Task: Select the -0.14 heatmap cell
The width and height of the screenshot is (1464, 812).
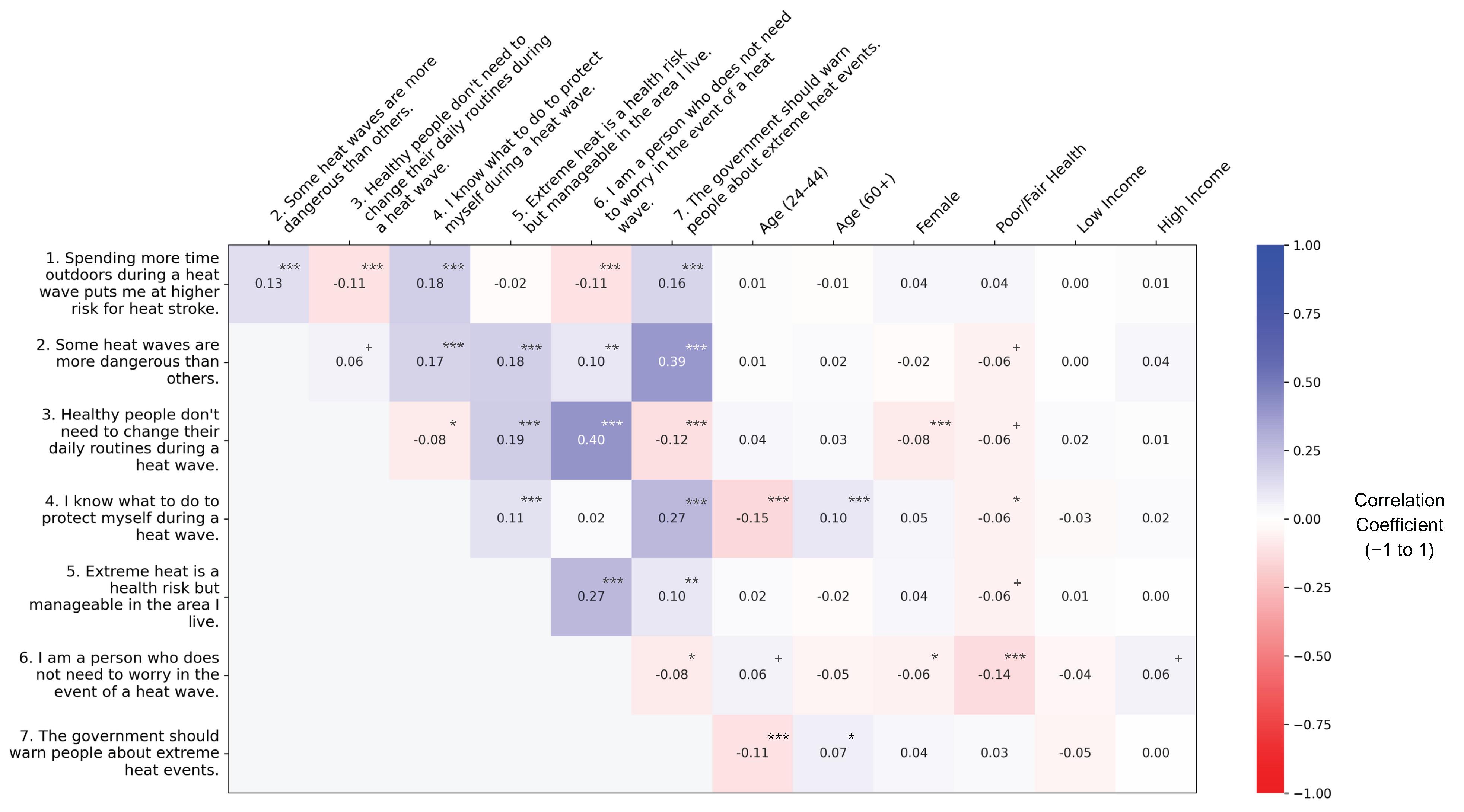Action: [x=994, y=675]
